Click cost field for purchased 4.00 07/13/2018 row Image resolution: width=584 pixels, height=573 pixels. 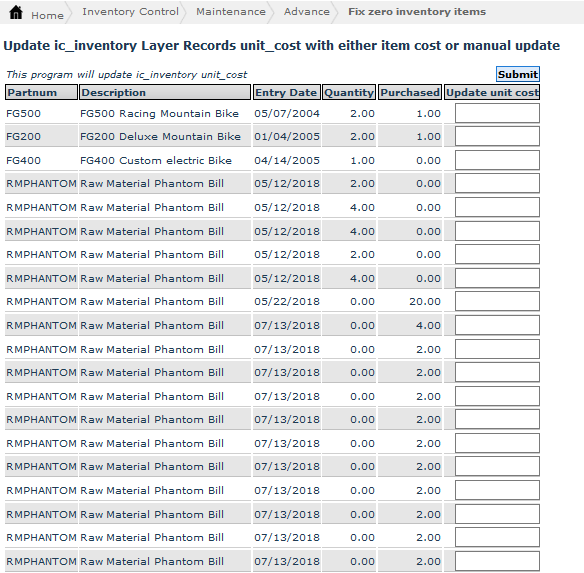[x=497, y=325]
